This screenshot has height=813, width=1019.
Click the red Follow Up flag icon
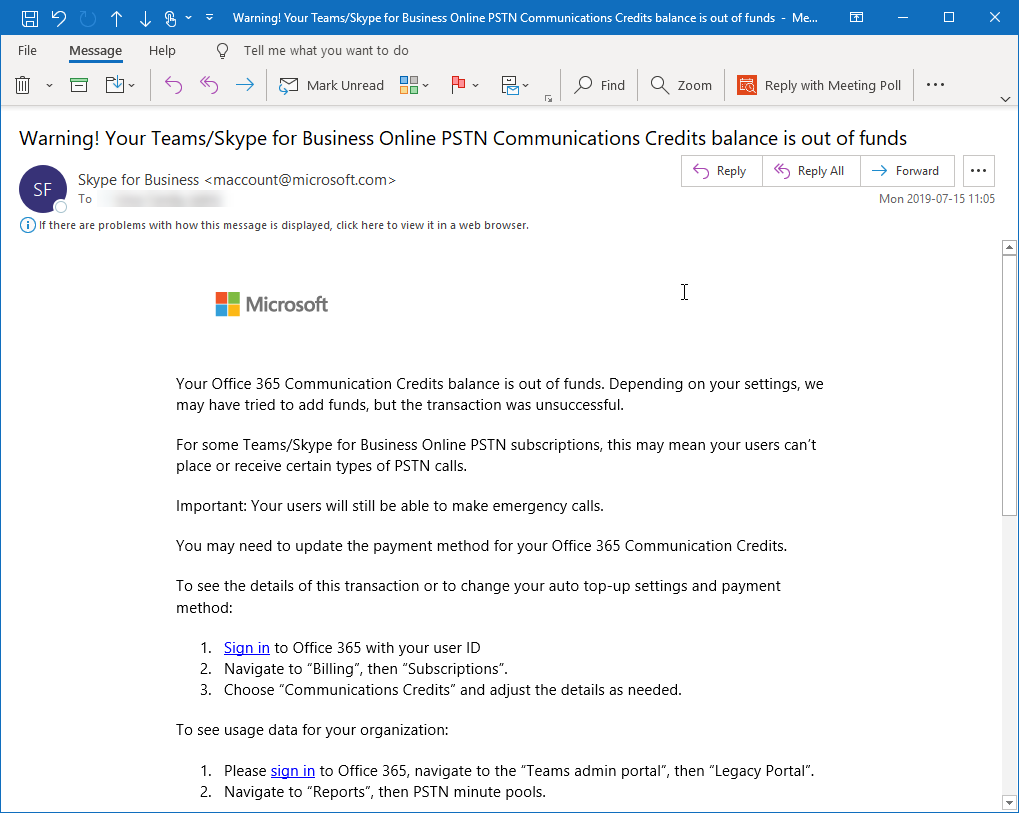point(458,85)
